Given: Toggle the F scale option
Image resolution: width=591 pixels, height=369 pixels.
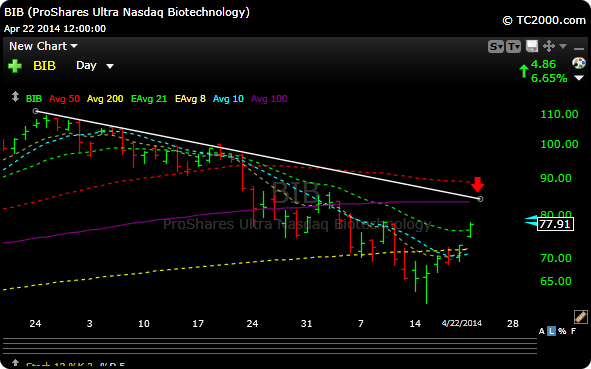Looking at the screenshot, I should [x=573, y=331].
